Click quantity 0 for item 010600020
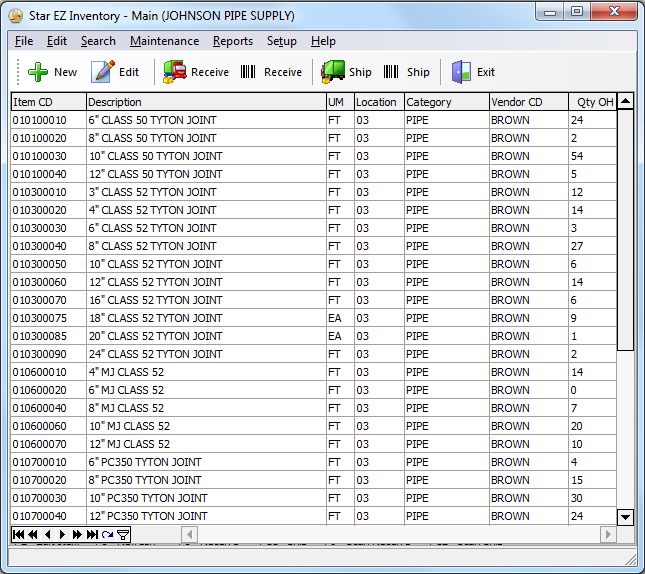Viewport: 645px width, 574px height. coord(573,390)
